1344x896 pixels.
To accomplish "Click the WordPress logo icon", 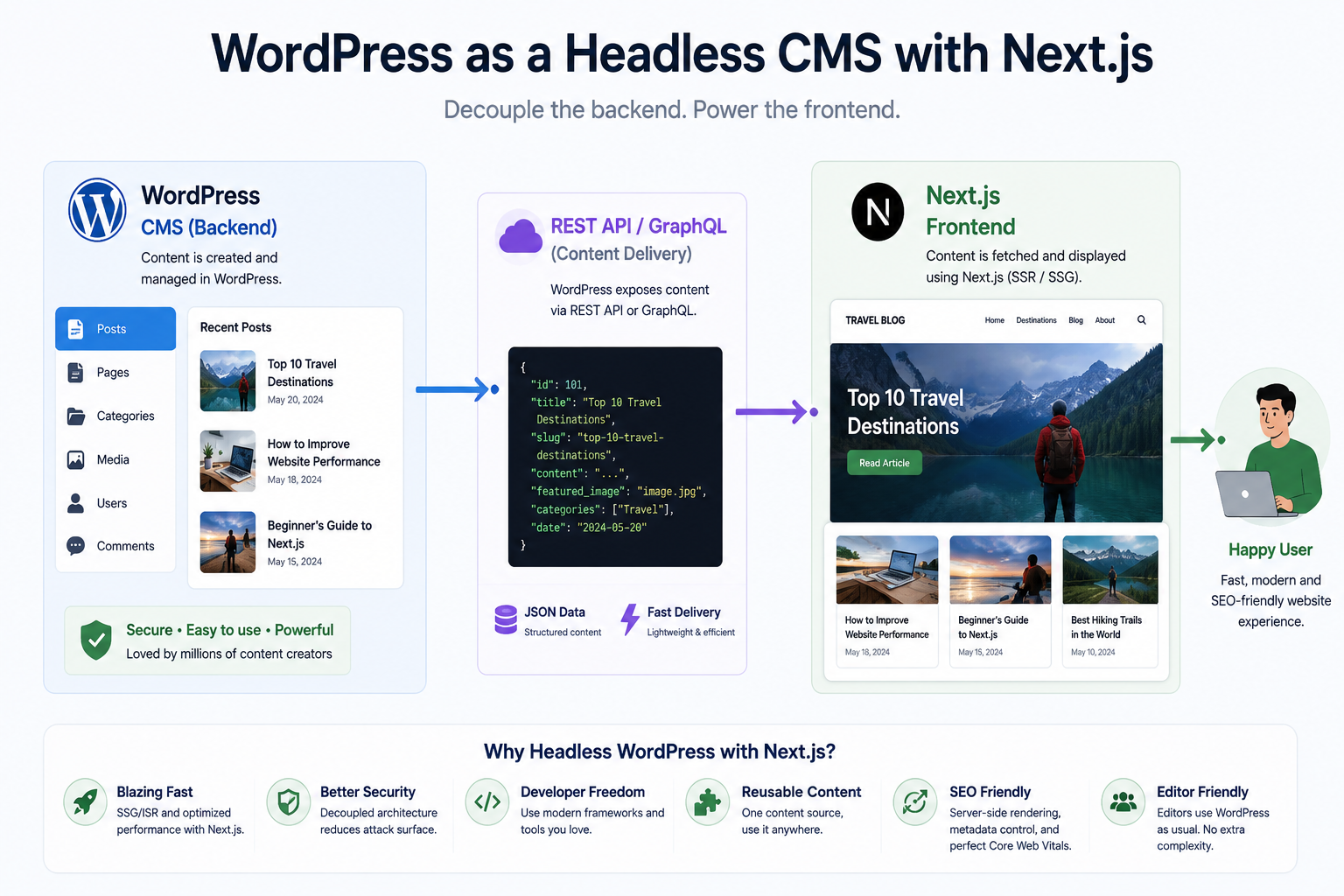I will [97, 210].
